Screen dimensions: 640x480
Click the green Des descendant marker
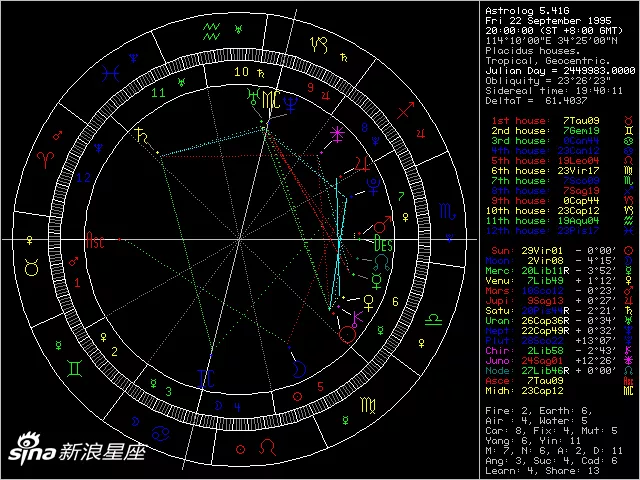click(383, 243)
